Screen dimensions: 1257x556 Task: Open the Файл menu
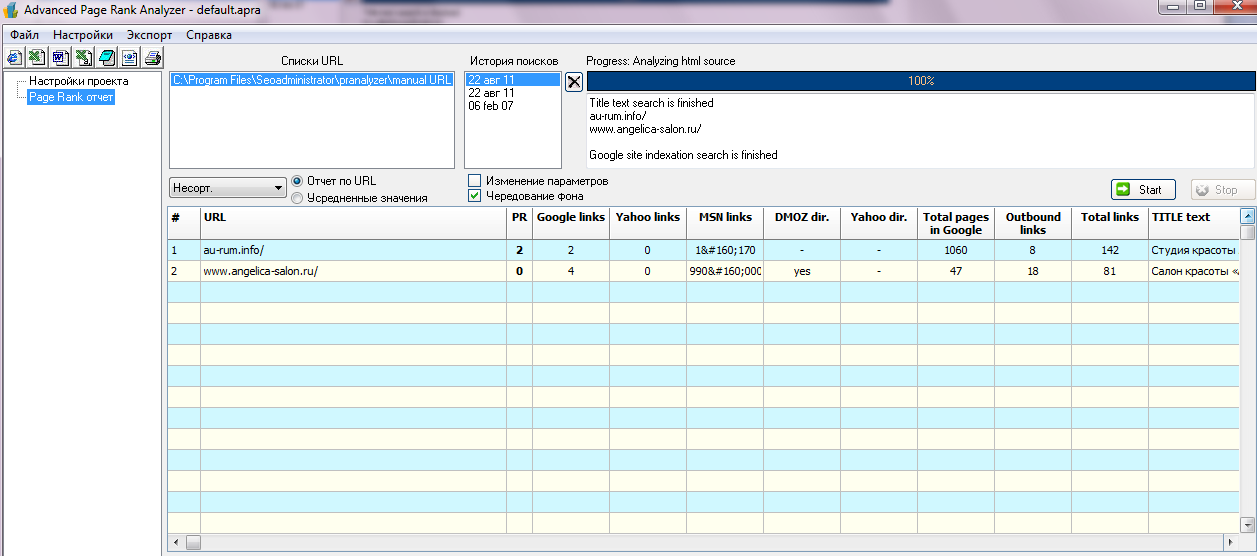coord(24,35)
